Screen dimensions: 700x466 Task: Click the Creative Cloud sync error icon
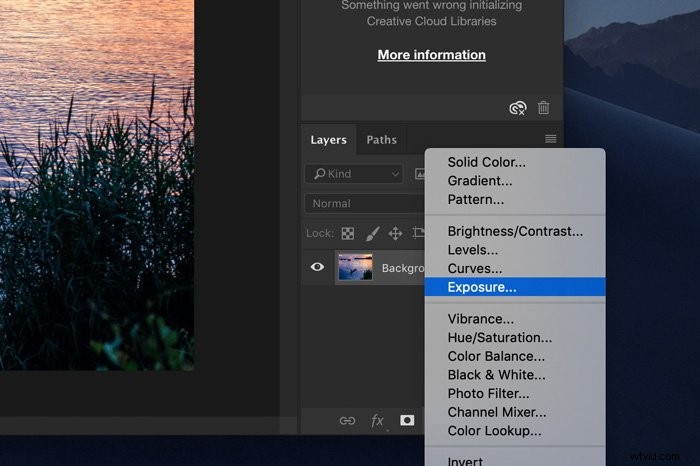tap(518, 108)
